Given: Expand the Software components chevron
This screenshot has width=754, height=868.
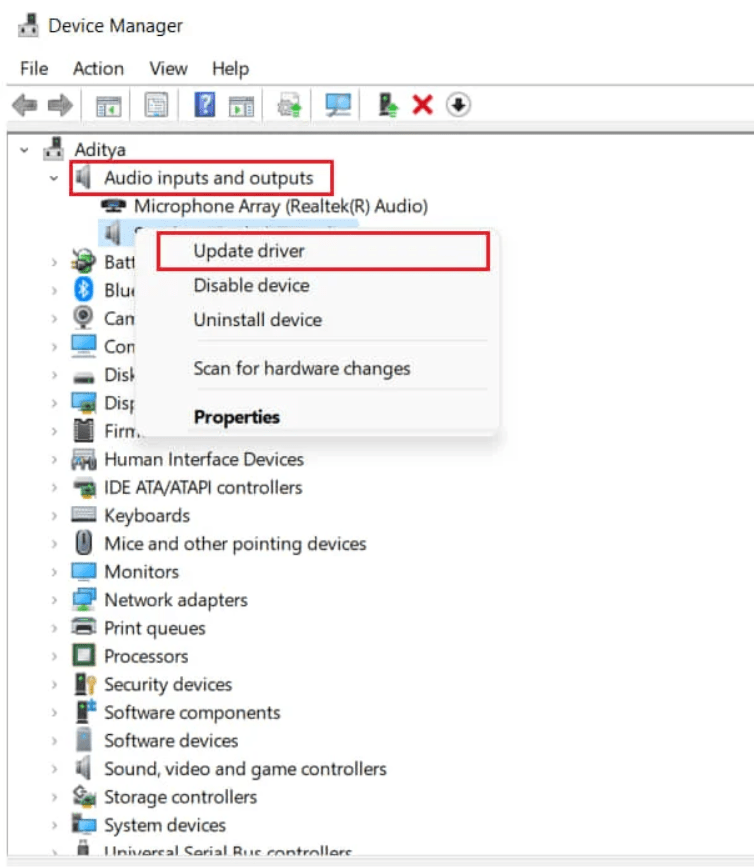Looking at the screenshot, I should 54,712.
